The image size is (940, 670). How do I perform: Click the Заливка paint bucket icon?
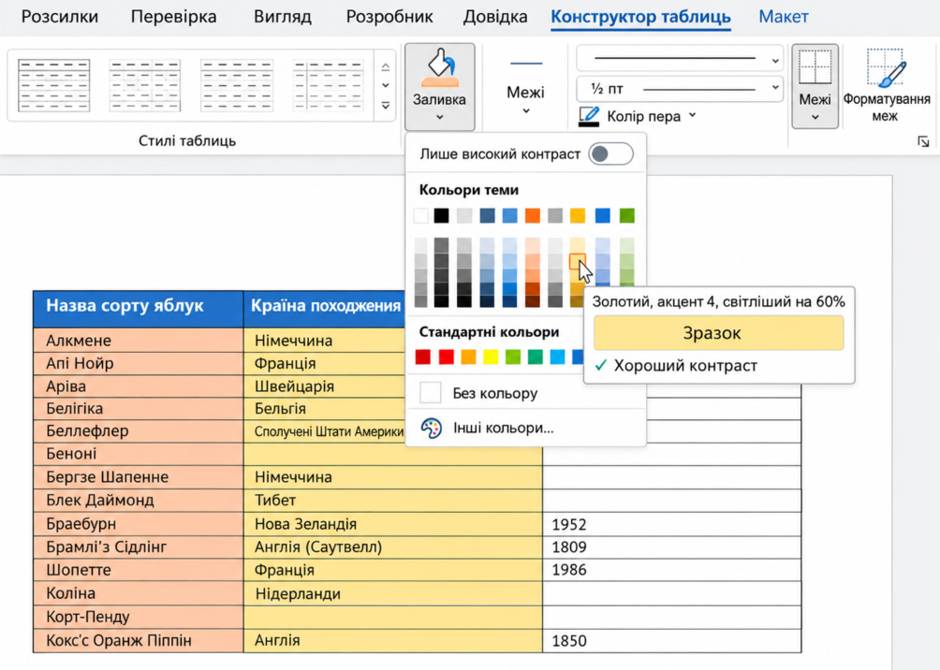pos(439,68)
